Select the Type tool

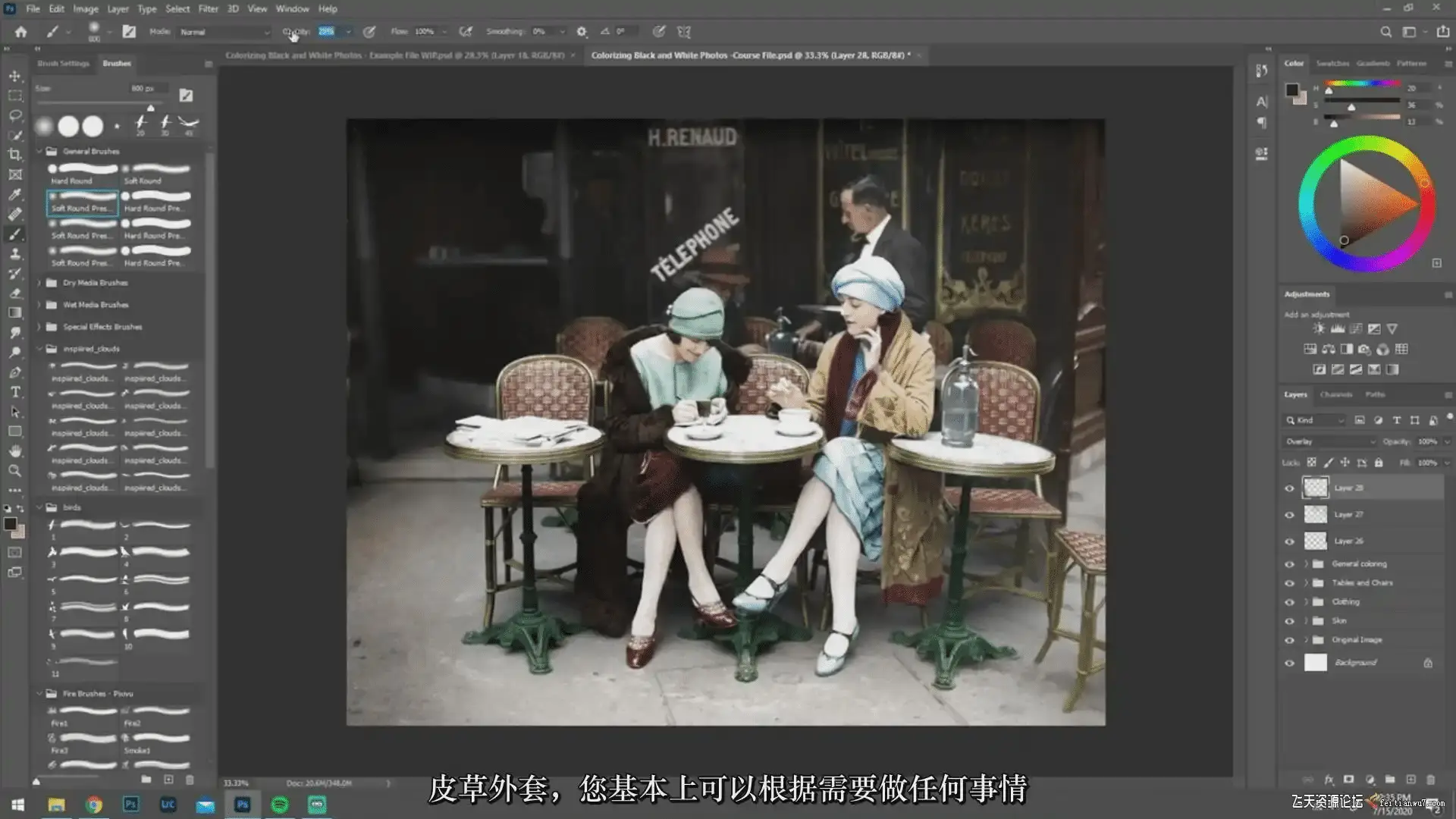14,392
